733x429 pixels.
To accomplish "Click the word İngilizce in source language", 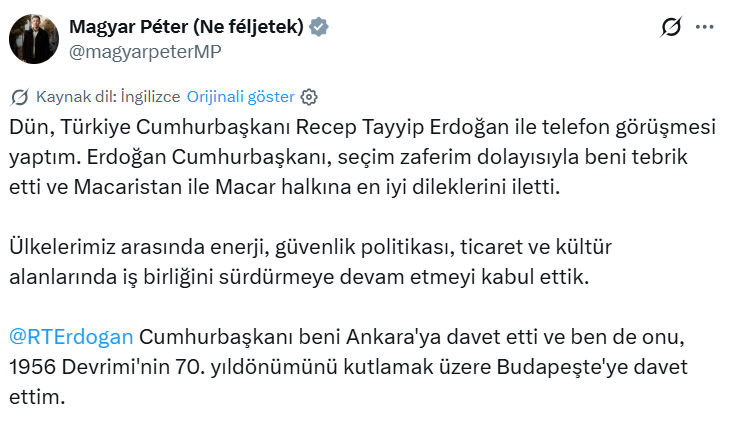I will 150,97.
